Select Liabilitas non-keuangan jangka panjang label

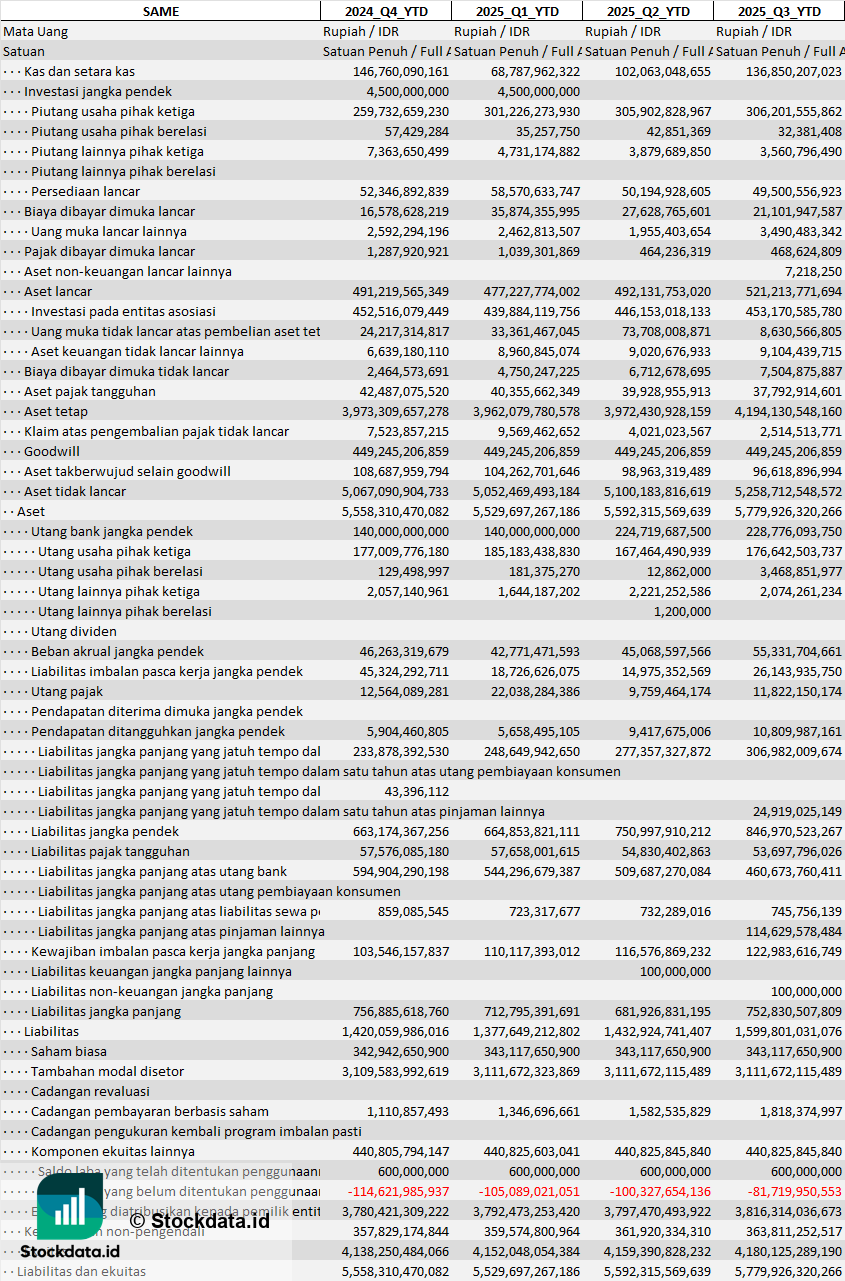152,991
